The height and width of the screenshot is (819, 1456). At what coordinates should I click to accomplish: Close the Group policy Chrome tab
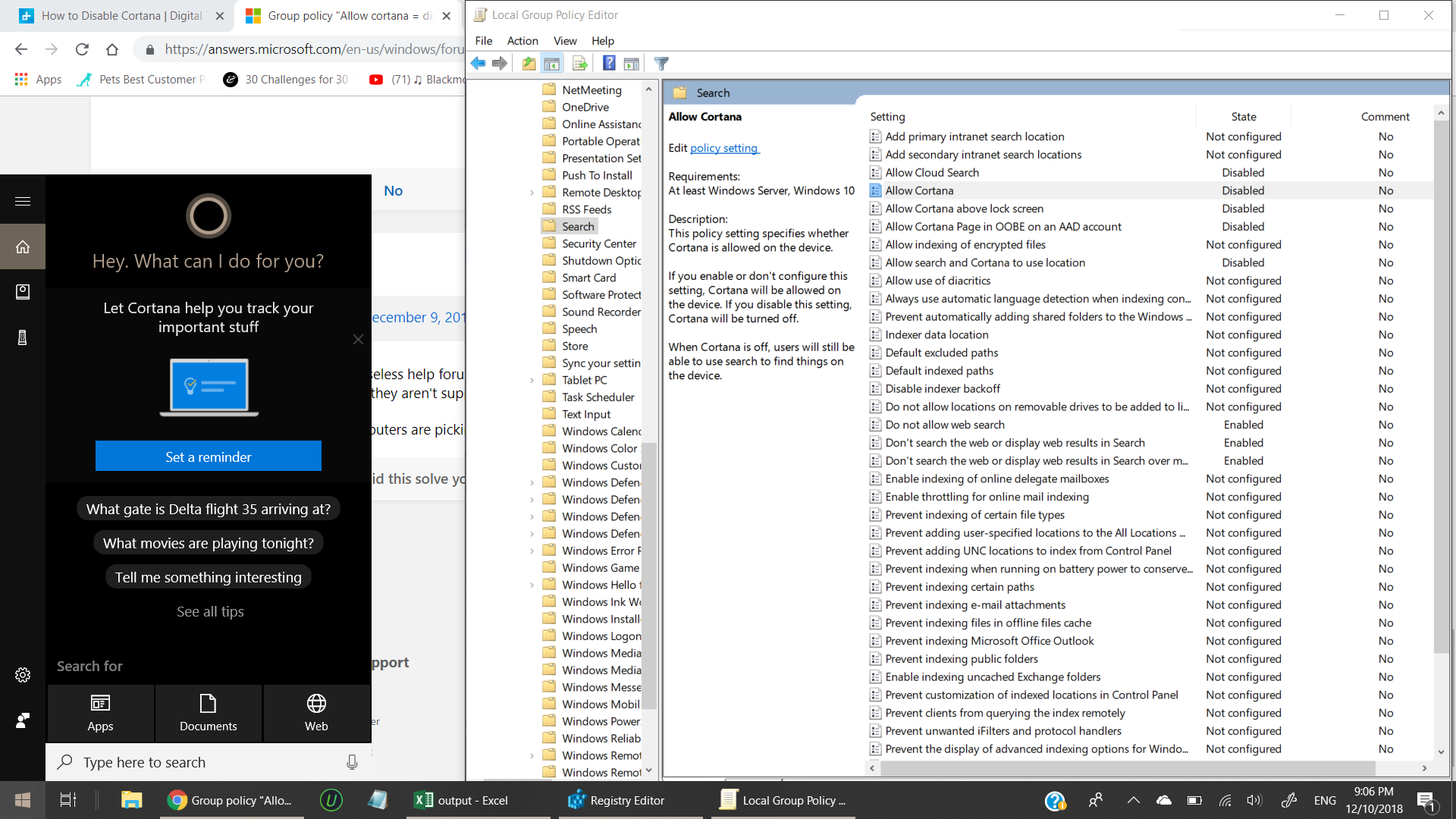point(446,16)
